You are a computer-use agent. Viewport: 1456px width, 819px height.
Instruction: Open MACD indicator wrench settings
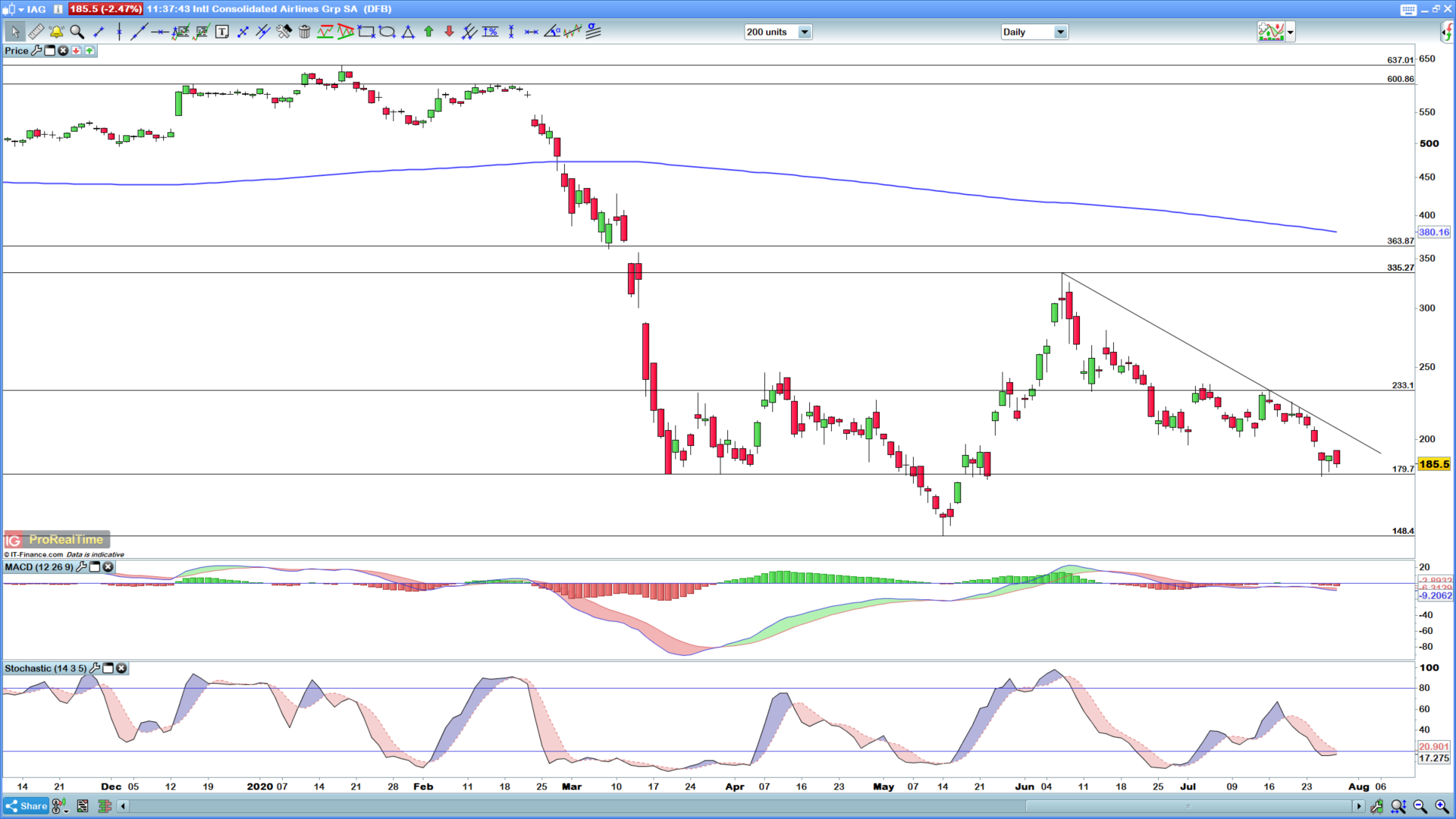pyautogui.click(x=81, y=566)
